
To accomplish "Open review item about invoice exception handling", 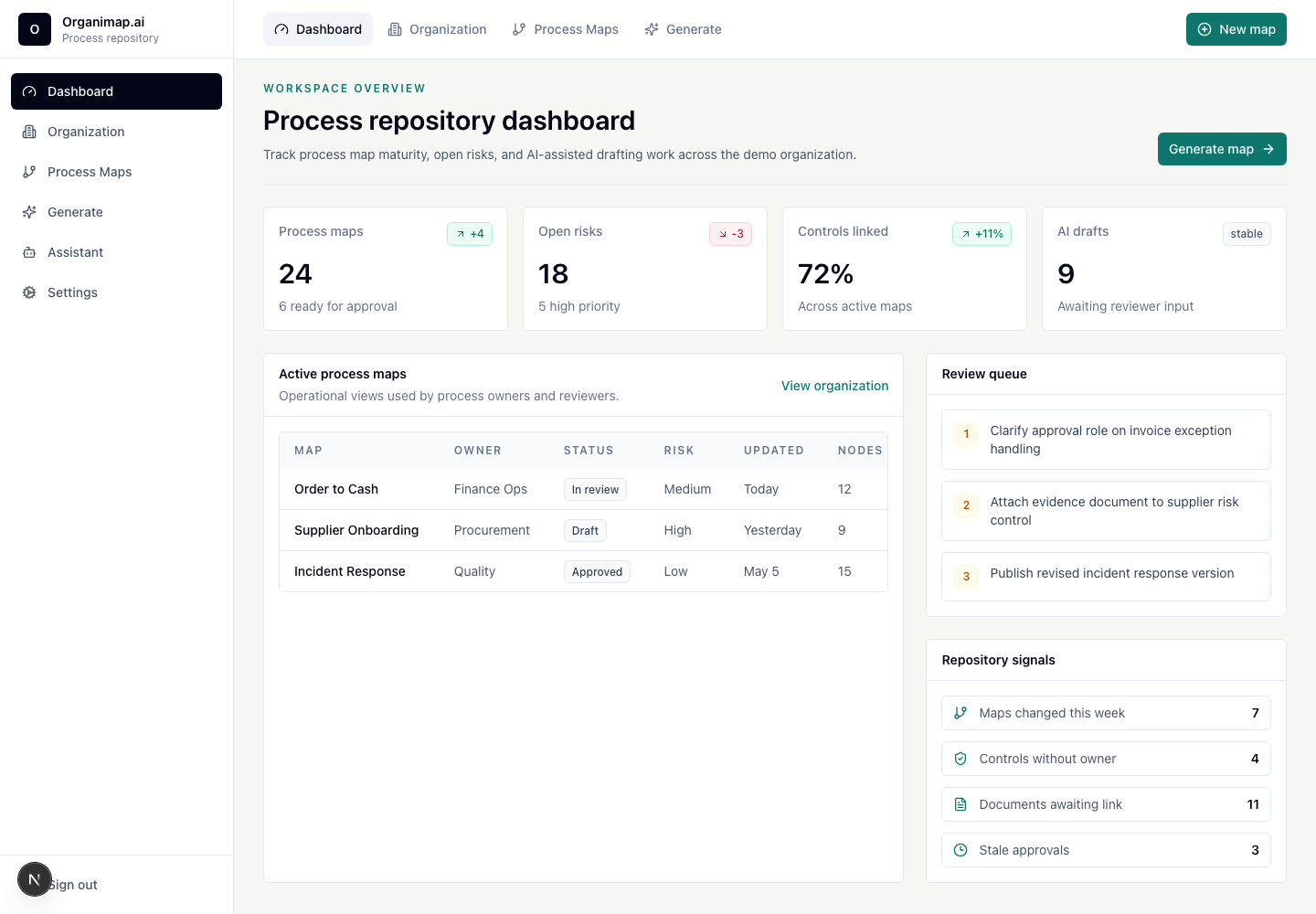I will pyautogui.click(x=1106, y=440).
